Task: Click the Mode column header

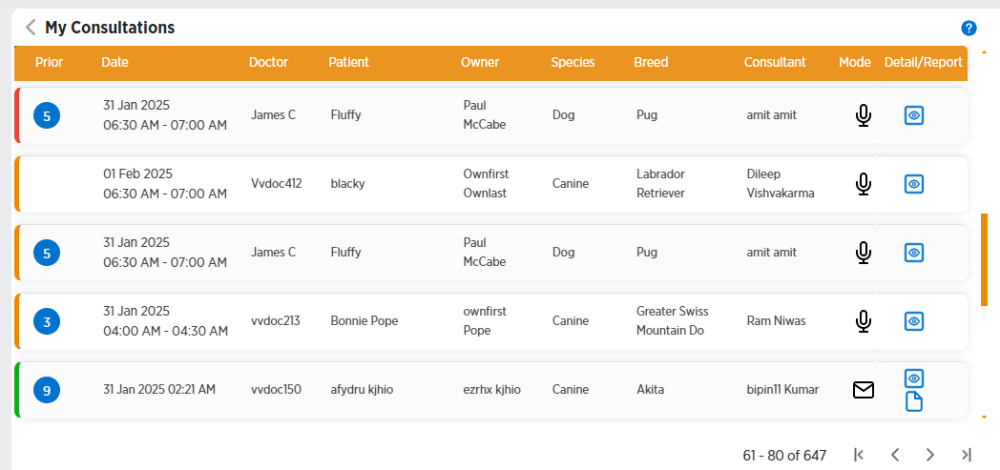Action: click(x=855, y=62)
